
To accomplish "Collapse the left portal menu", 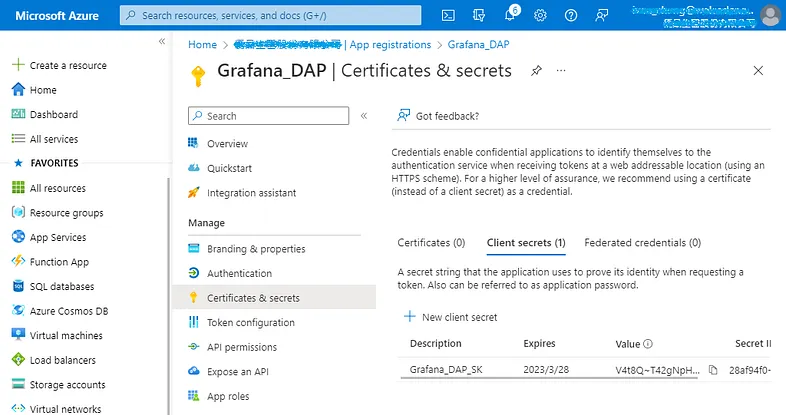I will [x=162, y=41].
